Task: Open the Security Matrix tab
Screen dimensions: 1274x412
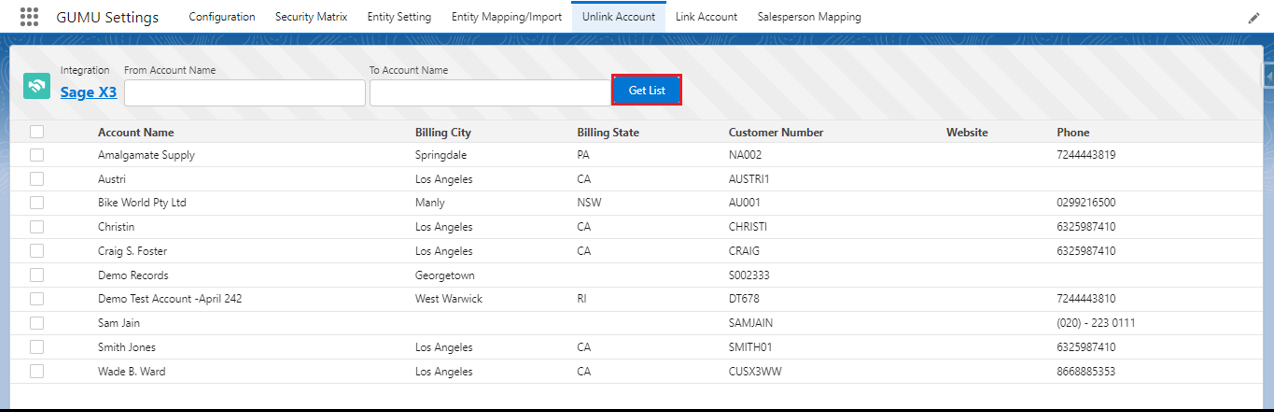Action: point(309,17)
